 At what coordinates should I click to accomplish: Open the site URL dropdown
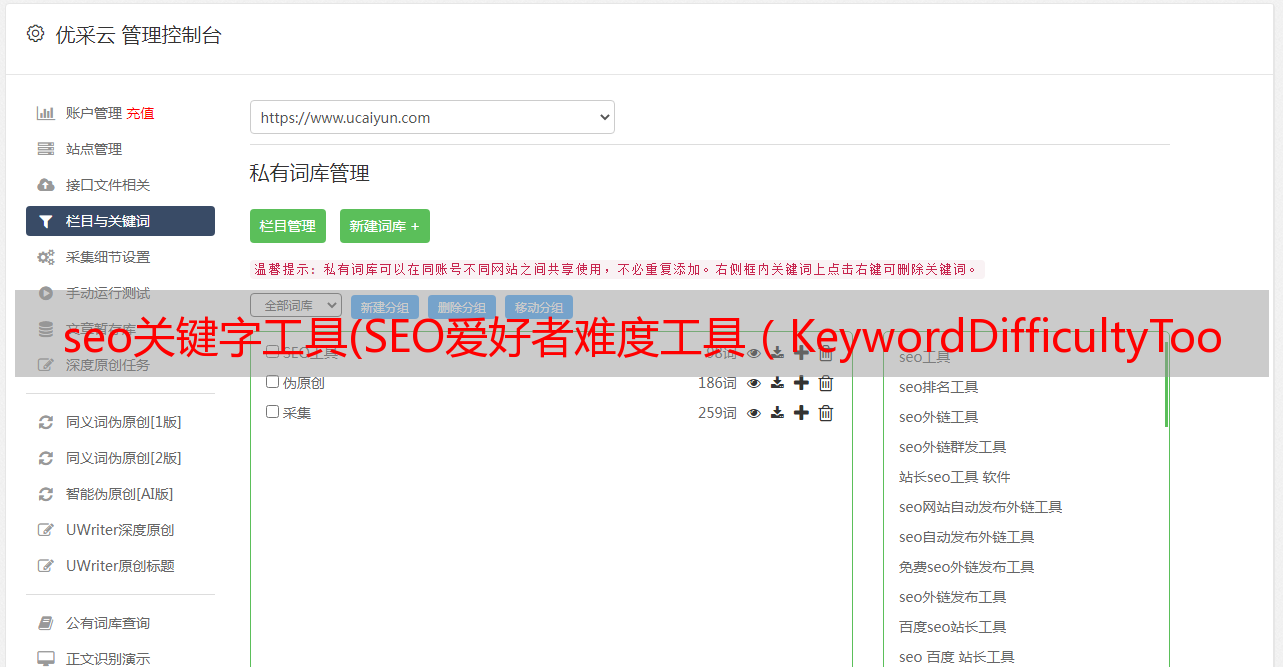432,117
